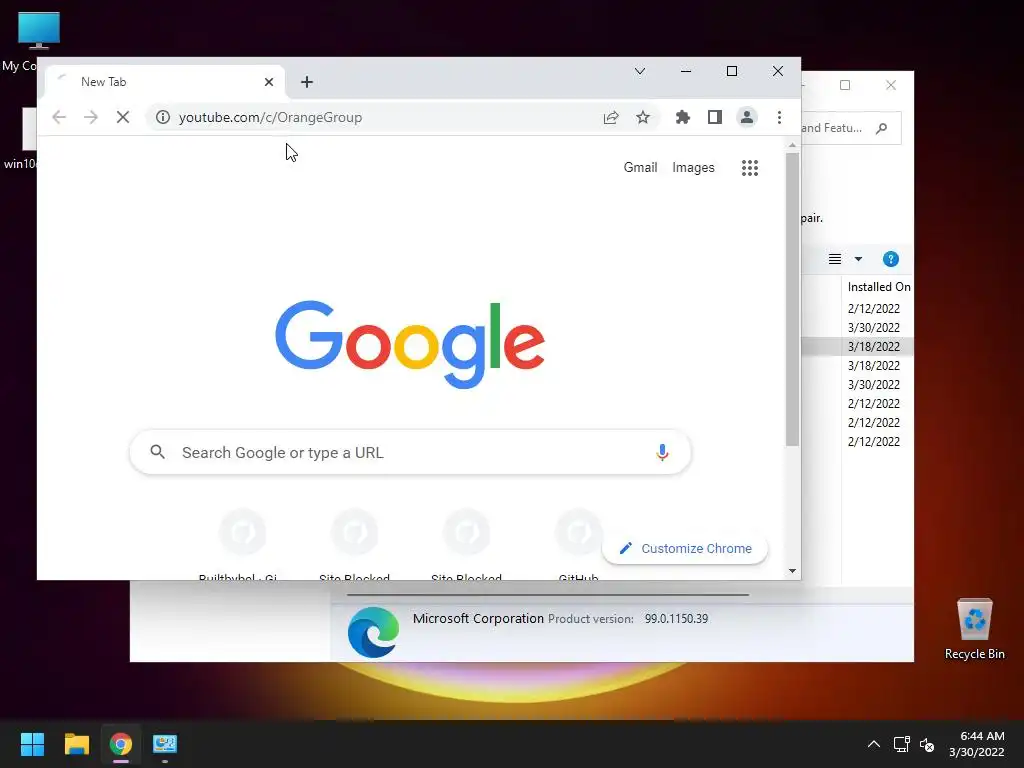This screenshot has width=1024, height=768.
Task: Click the magnifier icon in Google search box
Action: coord(157,452)
